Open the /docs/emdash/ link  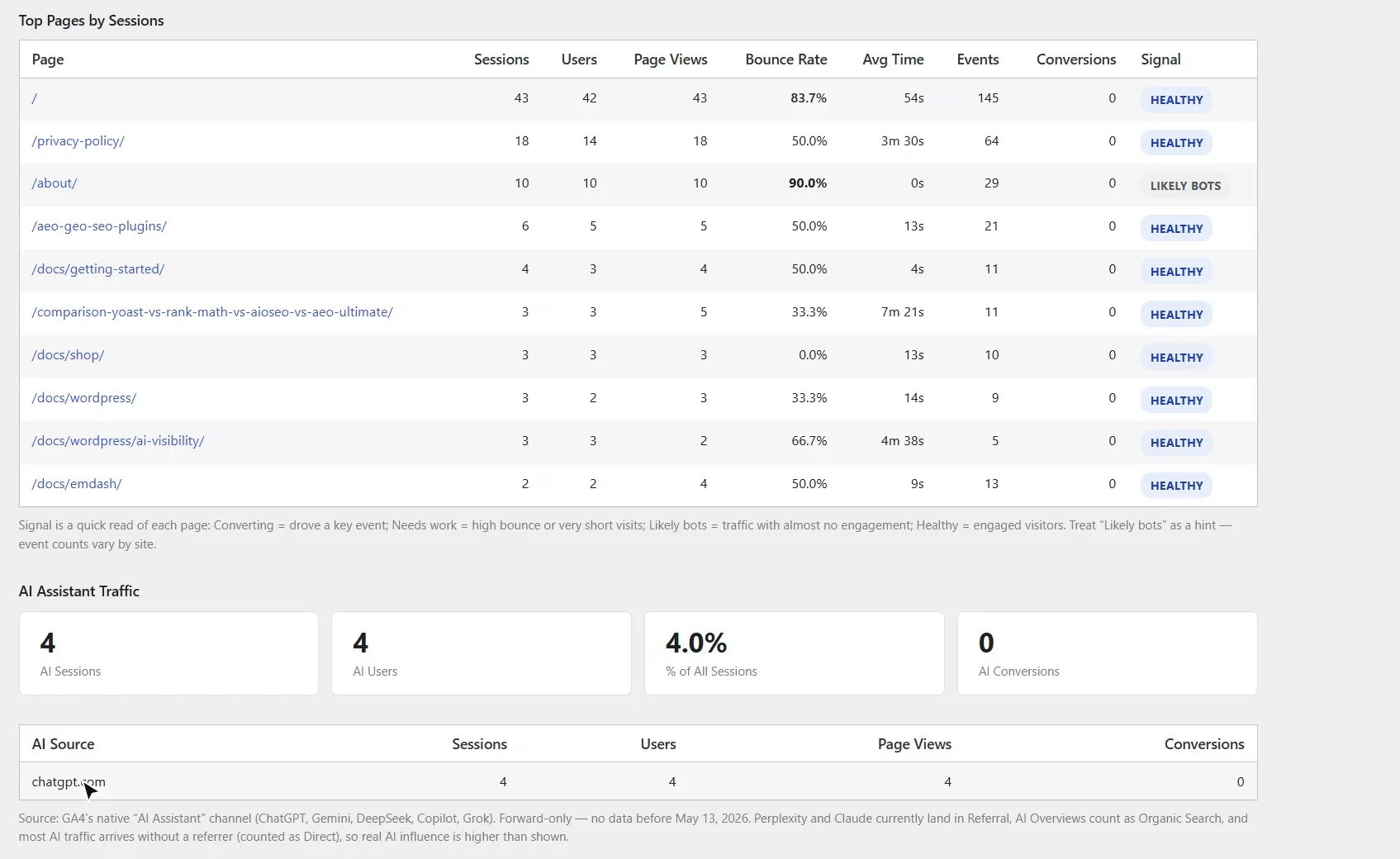pyautogui.click(x=77, y=484)
